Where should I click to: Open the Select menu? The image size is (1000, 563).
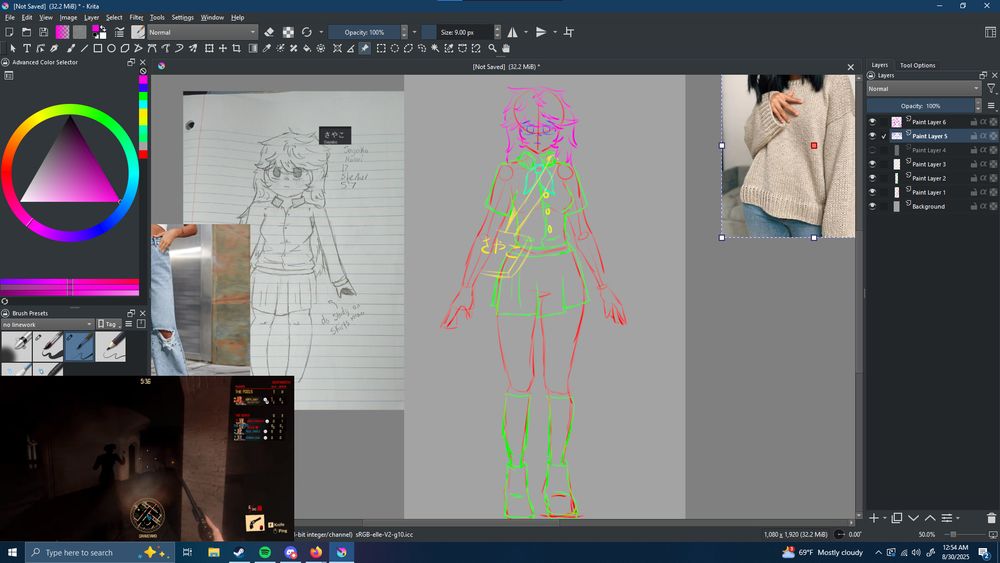click(x=114, y=17)
